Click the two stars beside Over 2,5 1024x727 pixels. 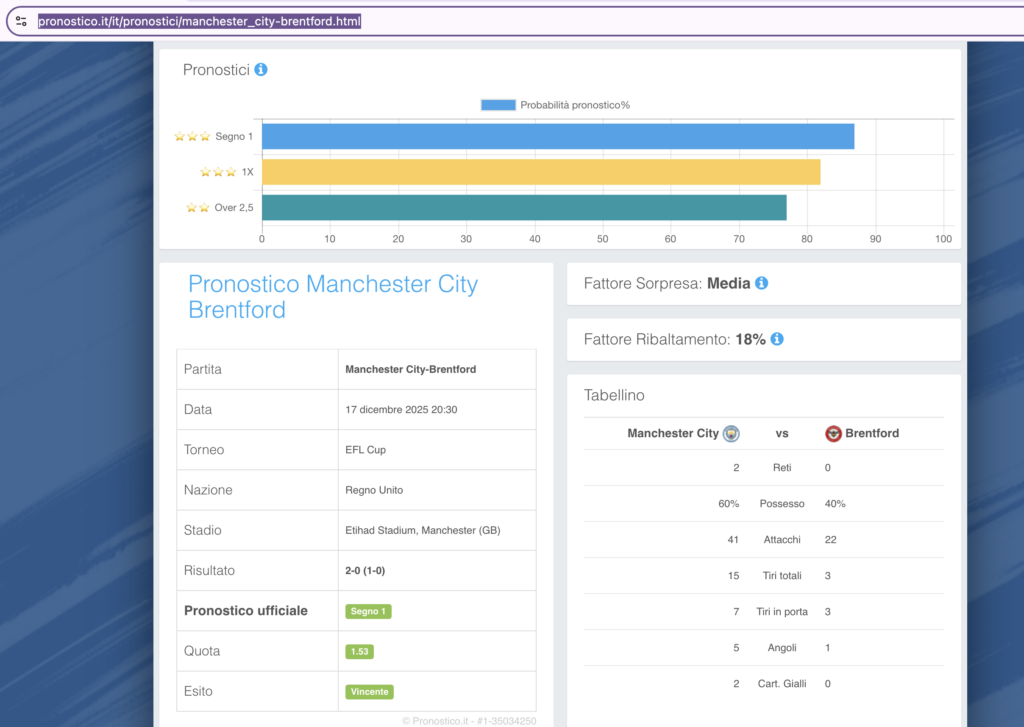198,208
